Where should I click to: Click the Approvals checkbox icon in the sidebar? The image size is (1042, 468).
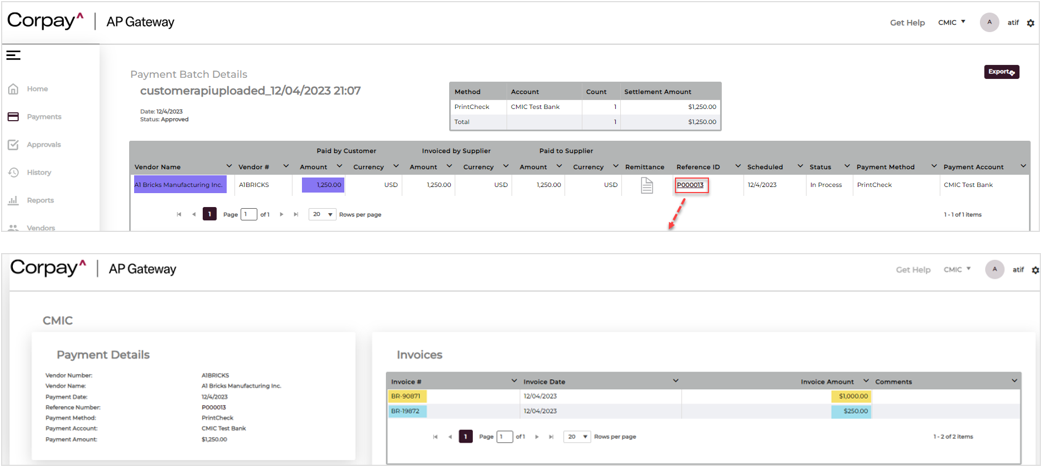[13, 145]
